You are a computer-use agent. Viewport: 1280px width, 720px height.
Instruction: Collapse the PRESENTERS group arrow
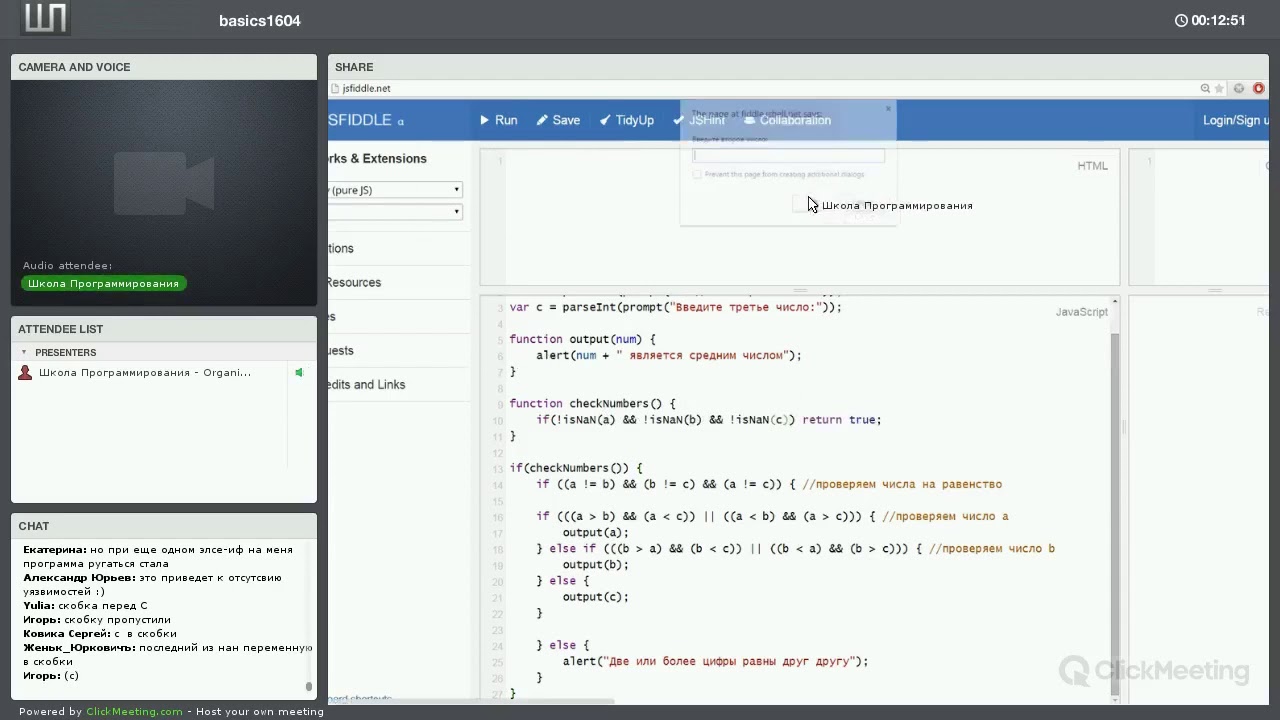point(24,352)
